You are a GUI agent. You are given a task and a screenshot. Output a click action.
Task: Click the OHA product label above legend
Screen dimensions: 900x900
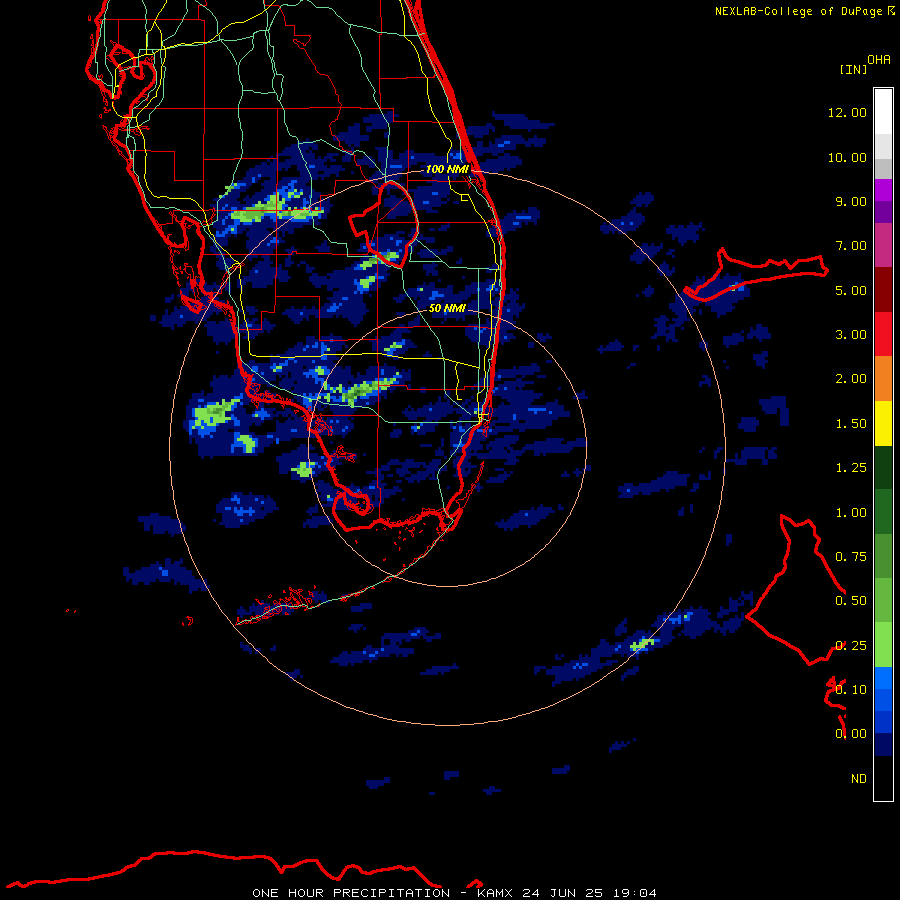879,60
